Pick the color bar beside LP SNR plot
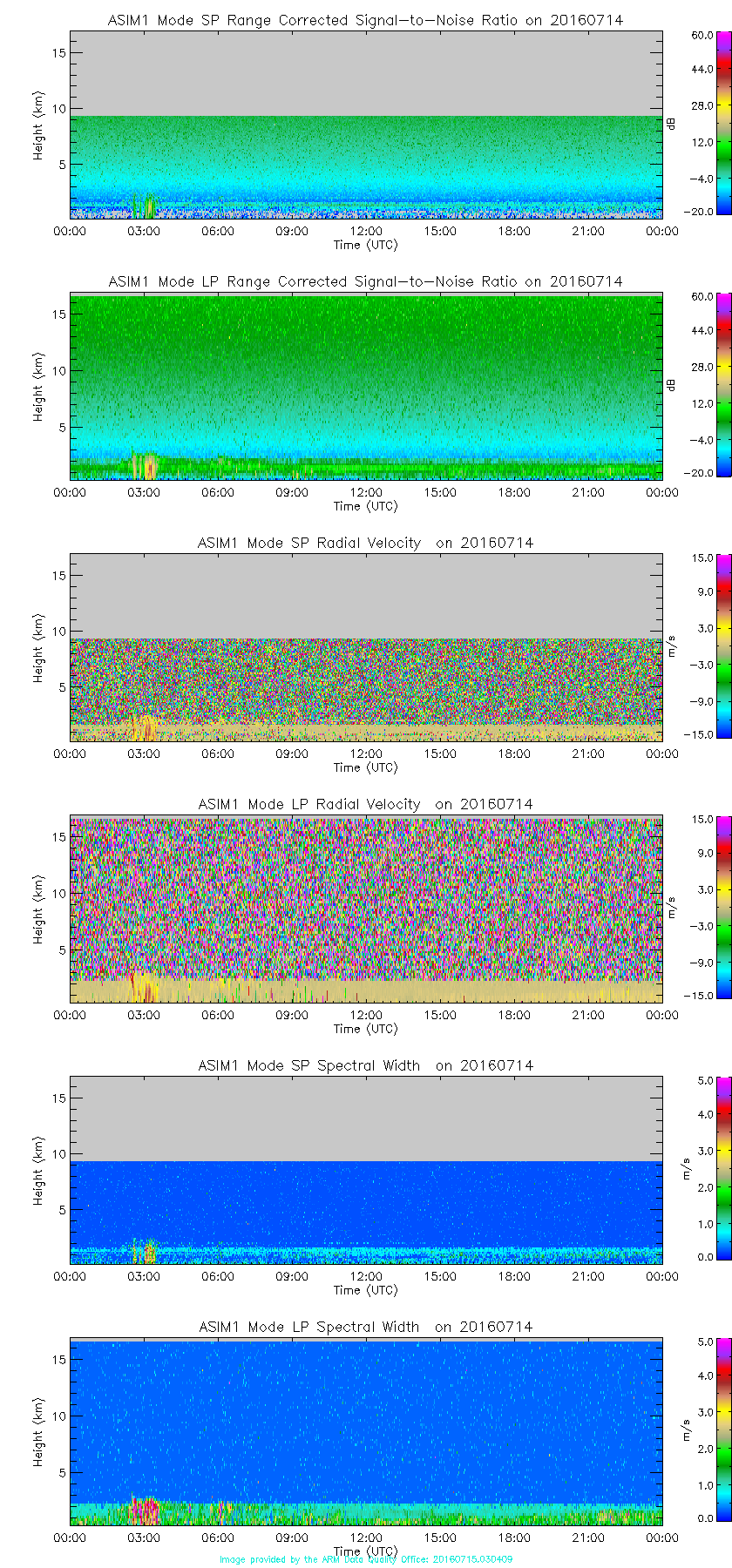This screenshot has height=1568, width=732. click(700, 385)
